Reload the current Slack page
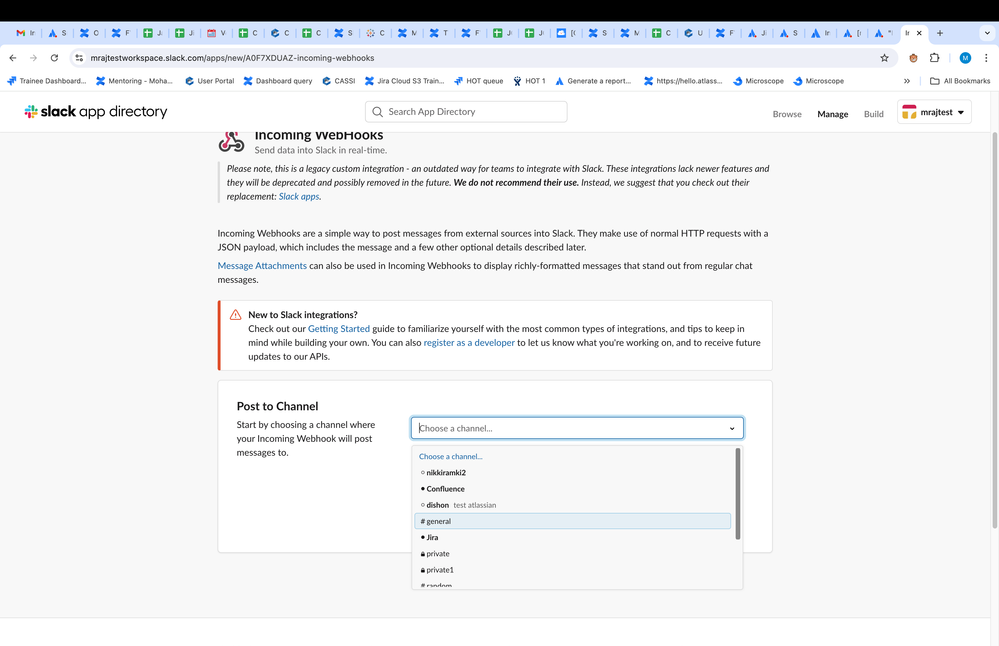Screen dimensions: 999x646 [x=54, y=58]
